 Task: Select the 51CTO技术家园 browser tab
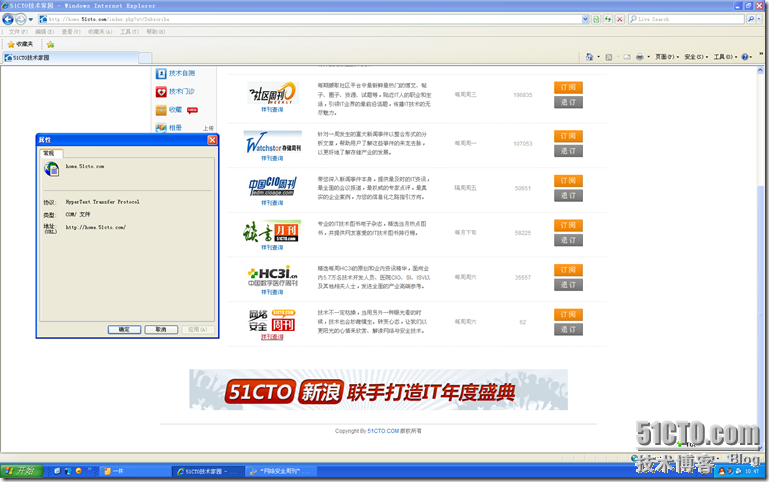click(x=70, y=58)
